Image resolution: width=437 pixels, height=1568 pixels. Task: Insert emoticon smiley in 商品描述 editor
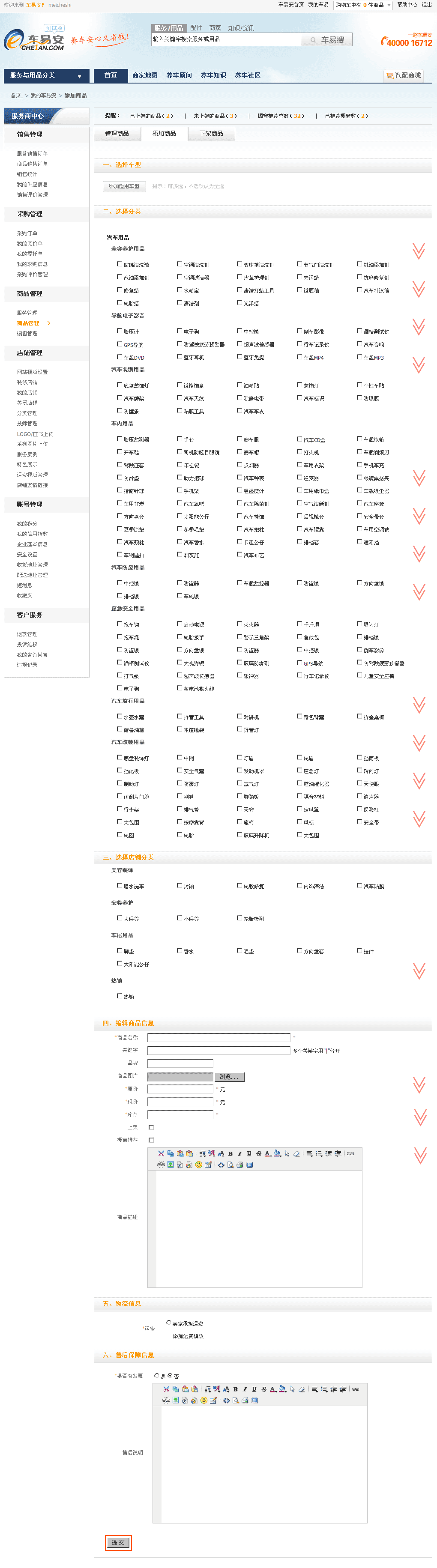pyautogui.click(x=198, y=1165)
